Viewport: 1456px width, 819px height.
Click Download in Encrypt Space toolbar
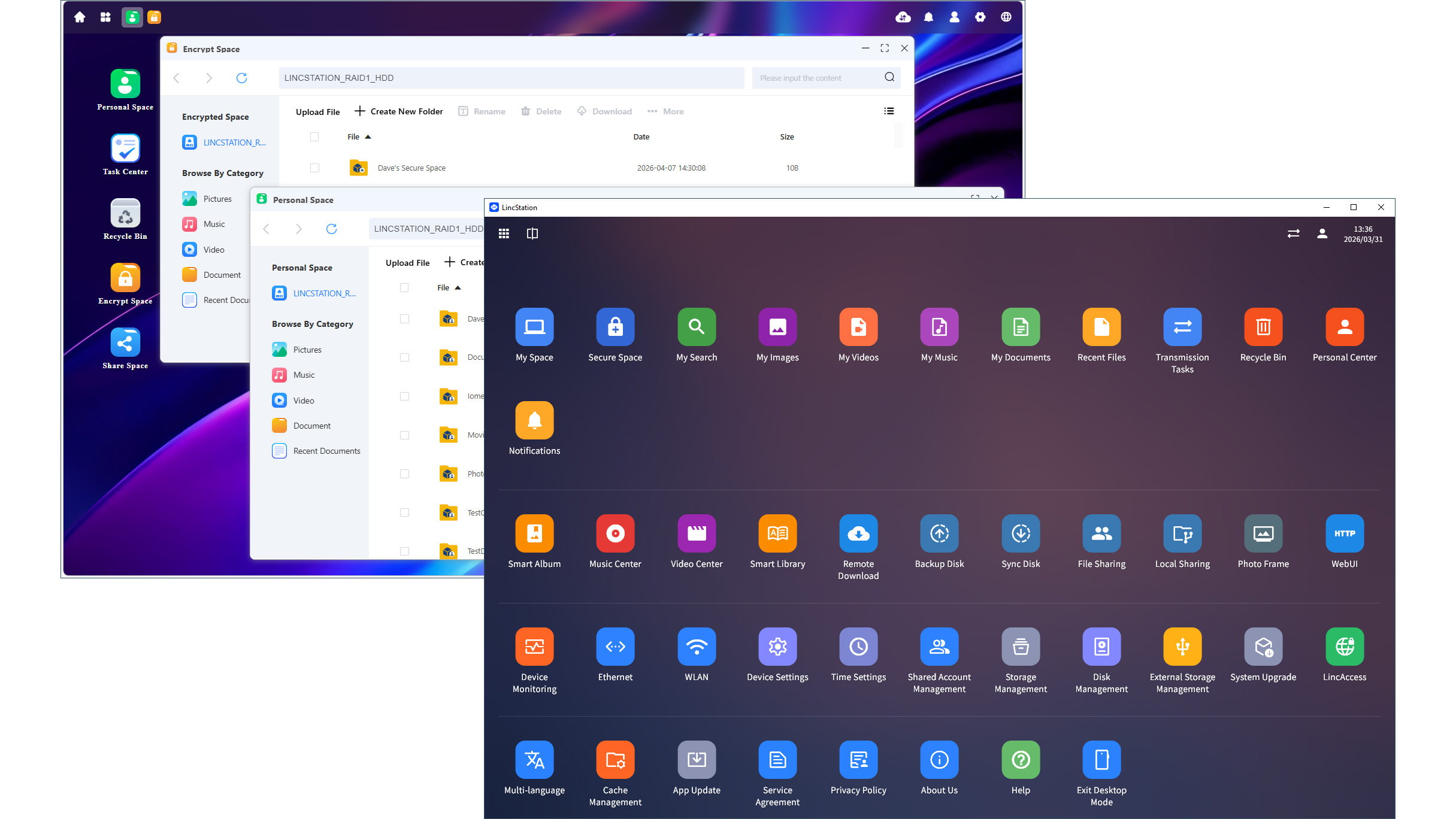coord(604,111)
